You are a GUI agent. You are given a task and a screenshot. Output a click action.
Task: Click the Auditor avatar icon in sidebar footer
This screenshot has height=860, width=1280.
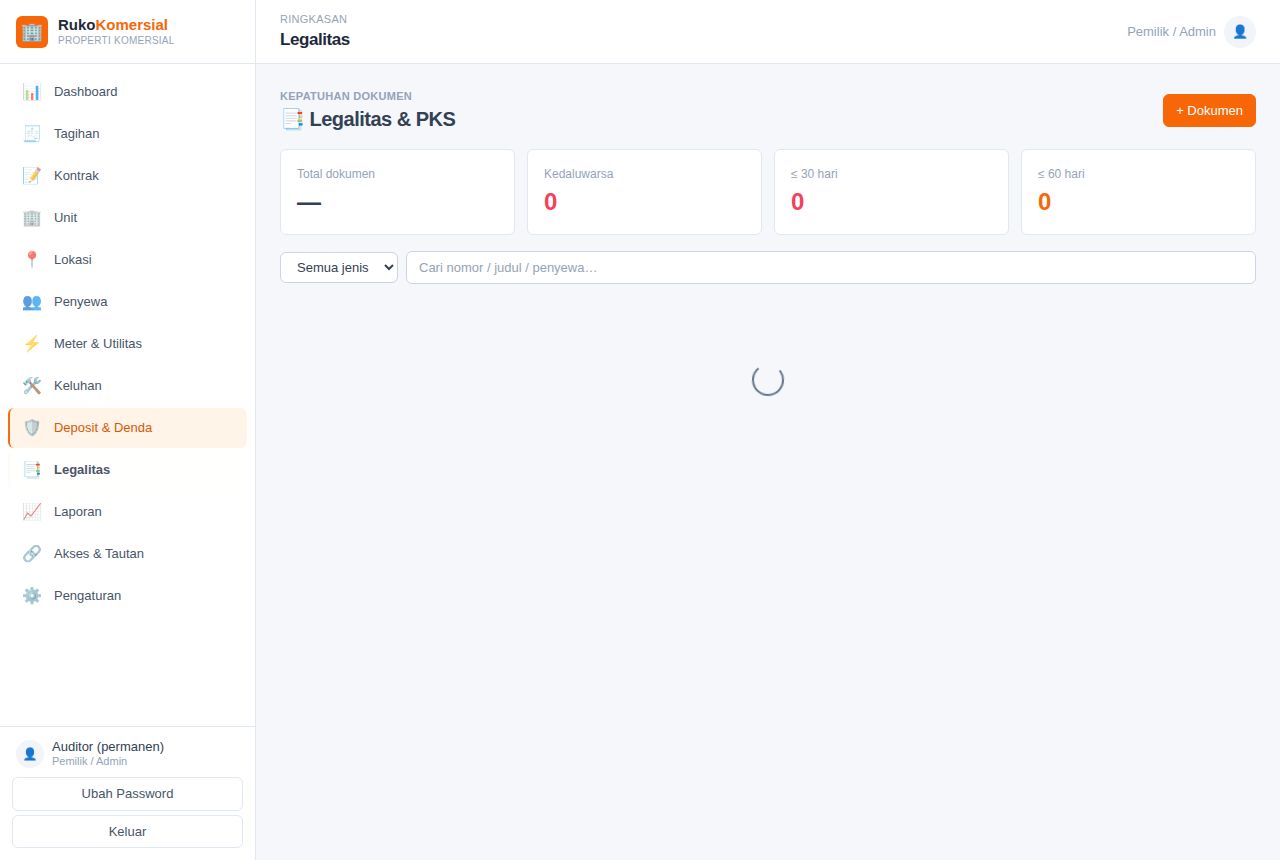(x=30, y=754)
